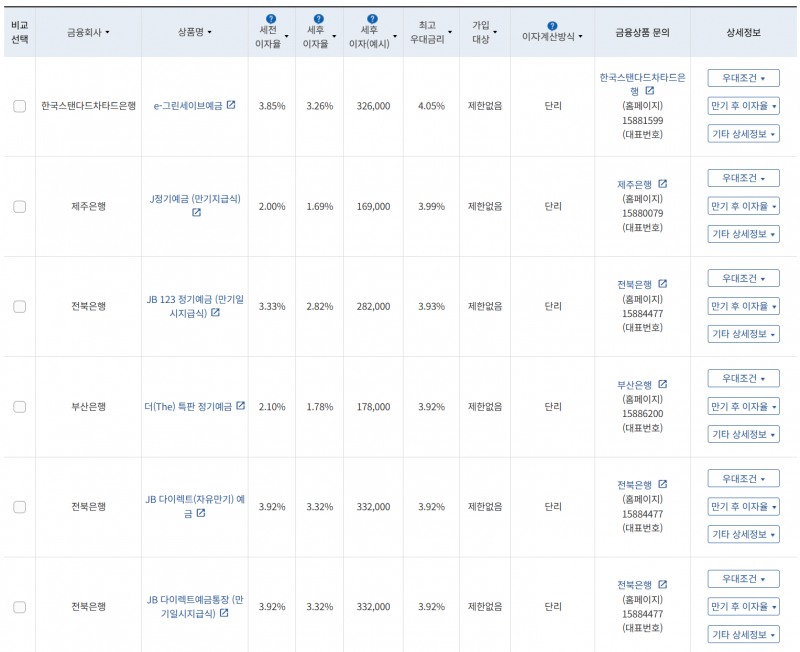This screenshot has height=652, width=800.
Task: Check compare box for JB 123 정기예금 row
Action: coord(19,307)
